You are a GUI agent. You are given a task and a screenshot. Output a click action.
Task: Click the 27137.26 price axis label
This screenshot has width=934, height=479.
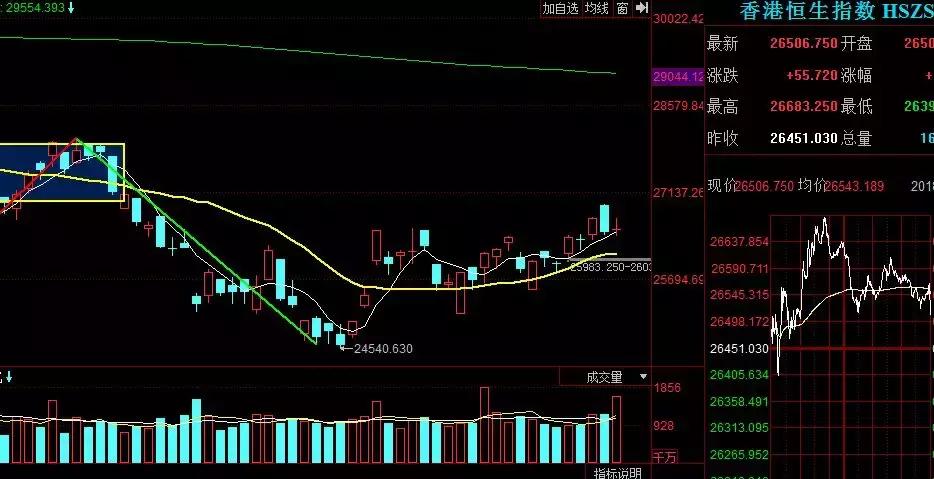click(x=678, y=193)
